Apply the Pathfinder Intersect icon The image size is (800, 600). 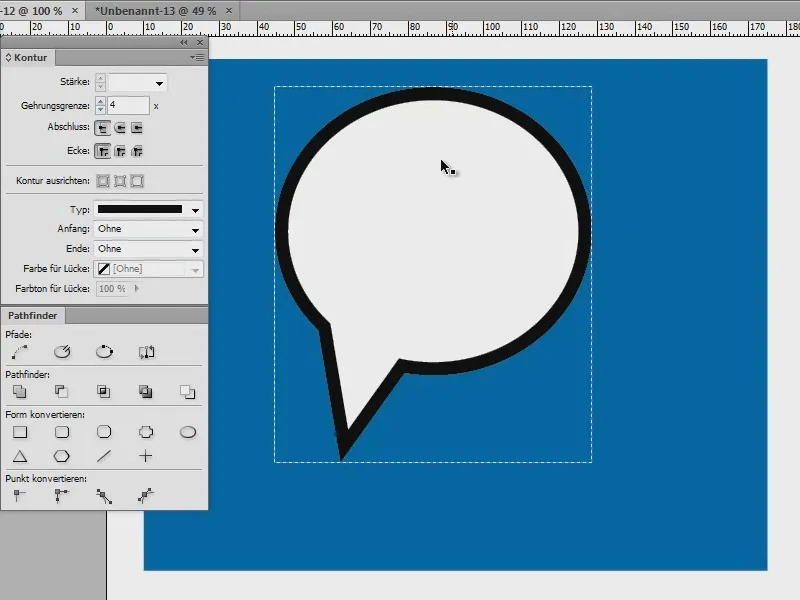pyautogui.click(x=104, y=392)
